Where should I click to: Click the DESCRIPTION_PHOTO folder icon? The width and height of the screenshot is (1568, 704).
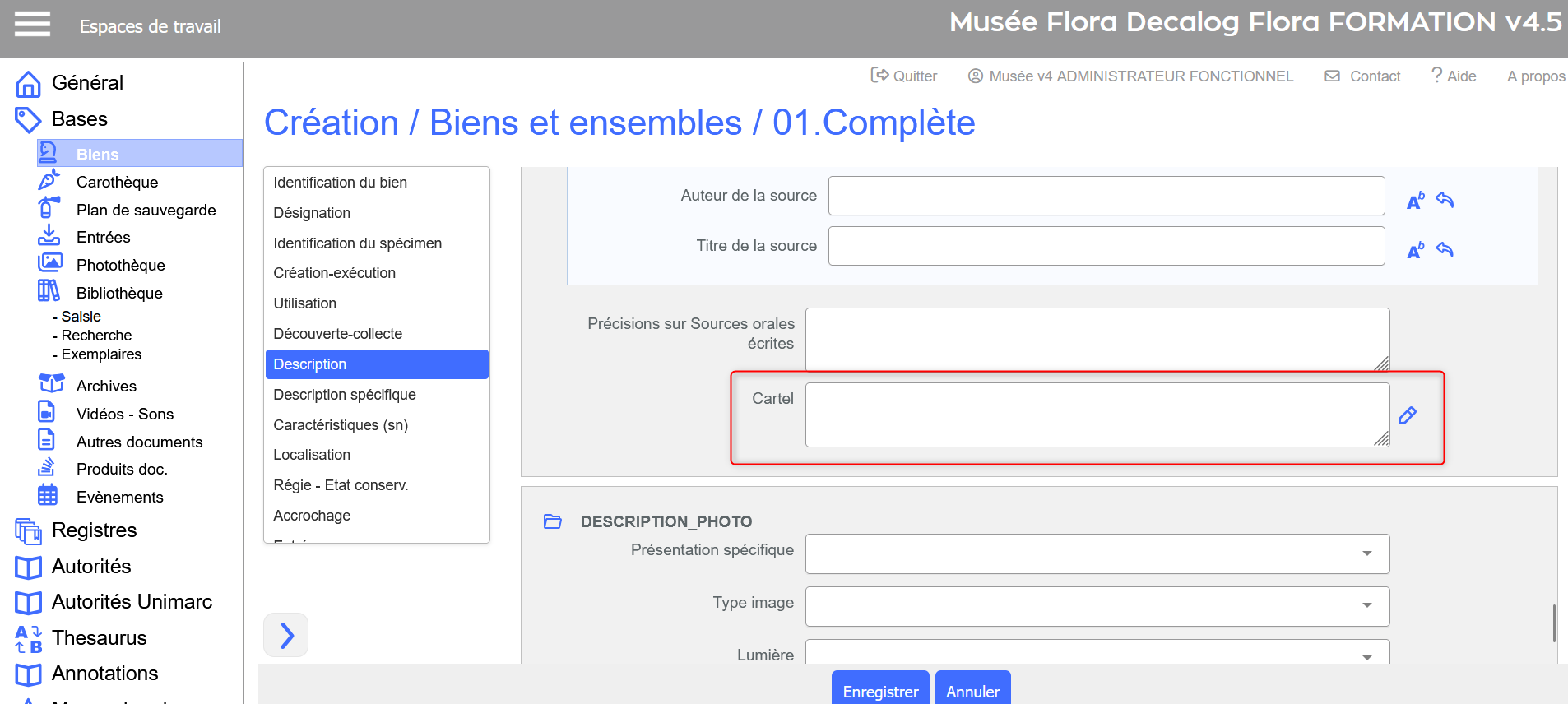pos(553,521)
